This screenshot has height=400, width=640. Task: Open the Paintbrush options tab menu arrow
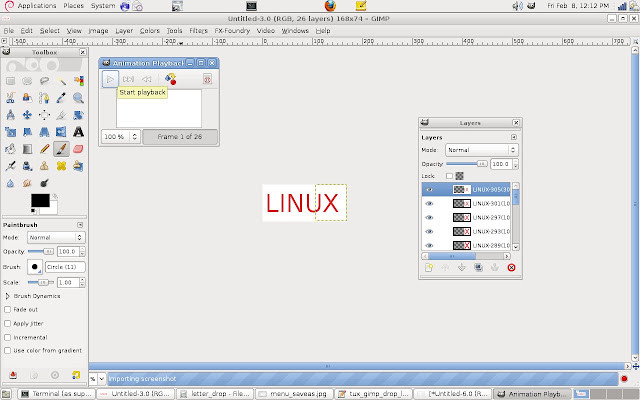[x=80, y=225]
